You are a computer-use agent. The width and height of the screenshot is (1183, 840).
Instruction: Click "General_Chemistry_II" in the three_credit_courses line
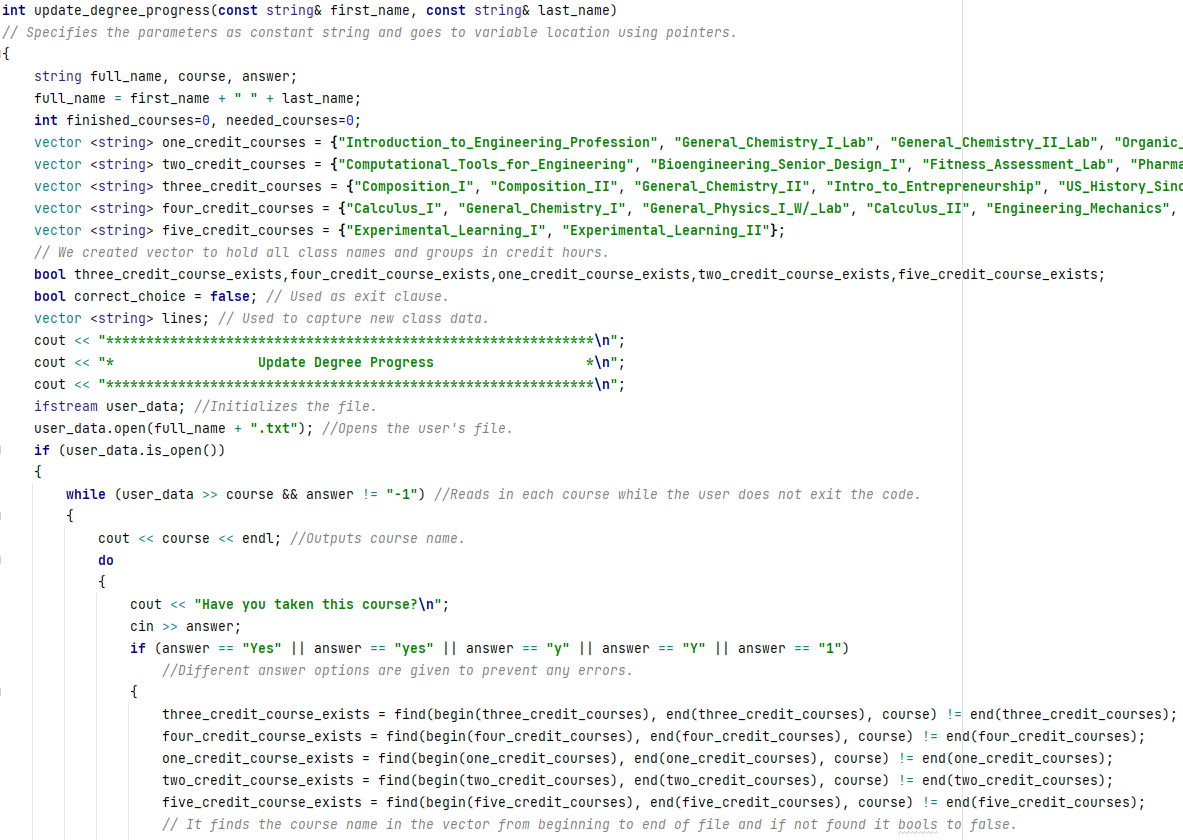pyautogui.click(x=721, y=186)
